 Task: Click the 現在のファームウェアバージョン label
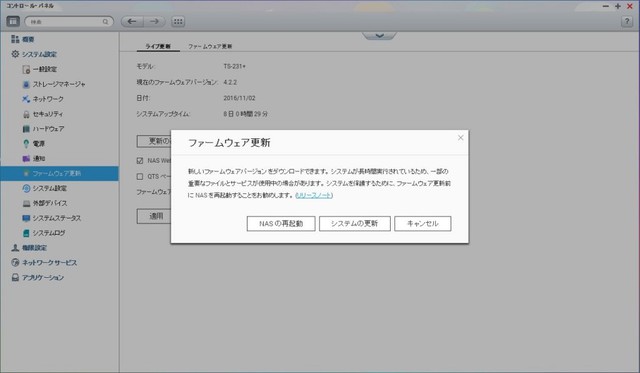coord(177,82)
